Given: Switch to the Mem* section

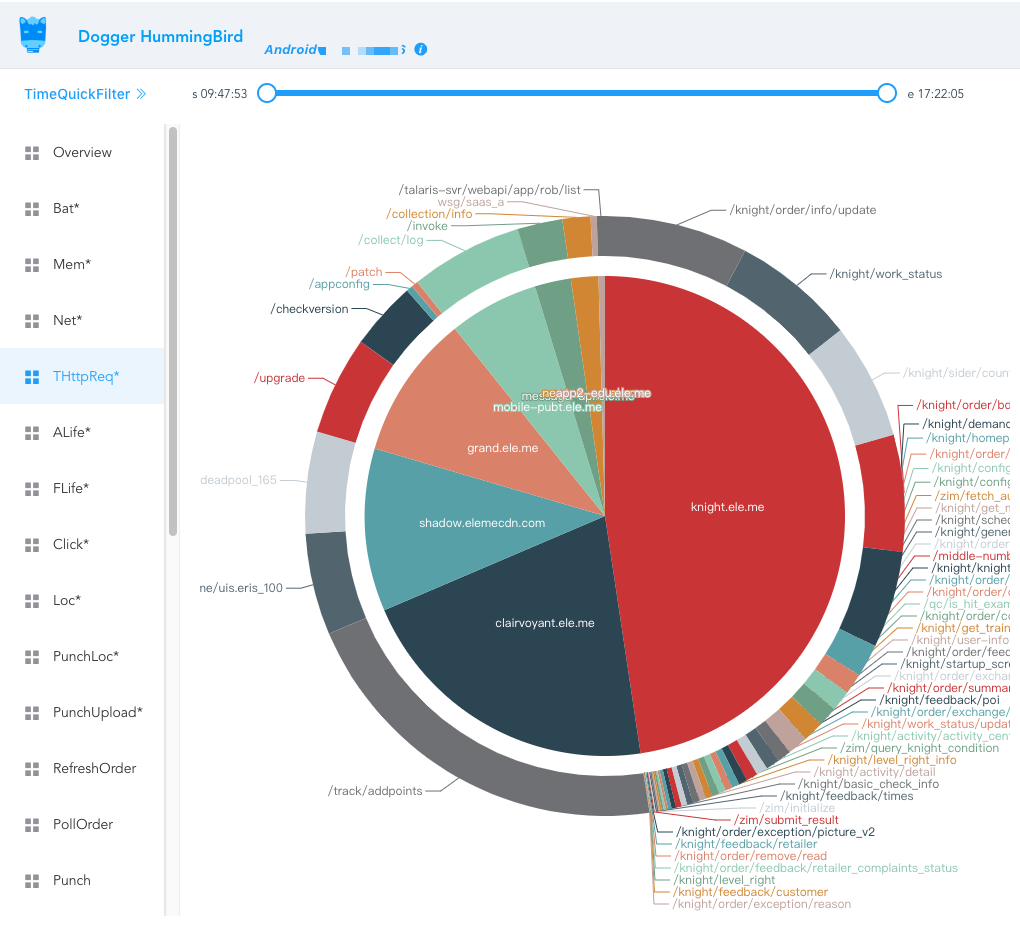Looking at the screenshot, I should [82, 265].
